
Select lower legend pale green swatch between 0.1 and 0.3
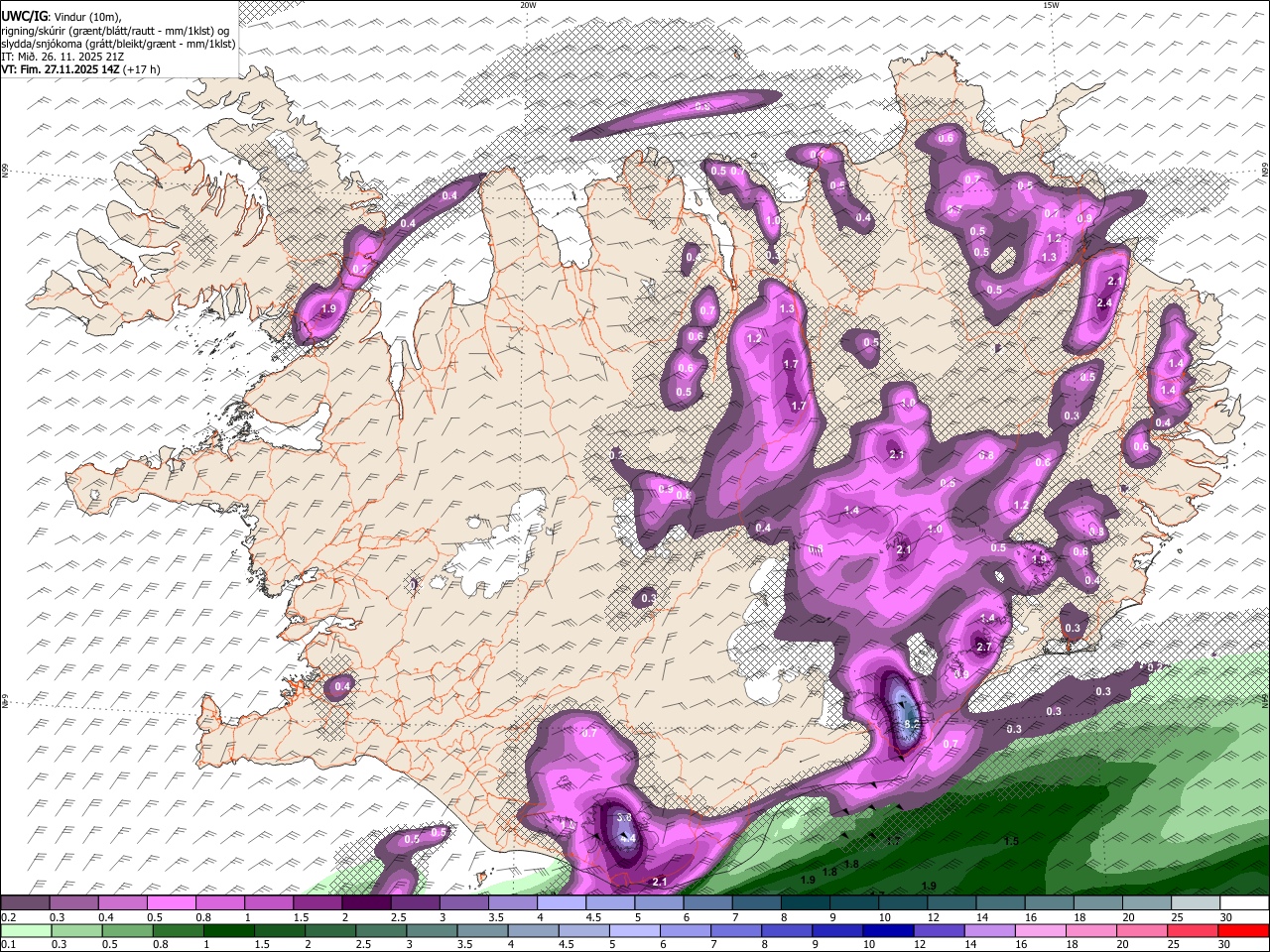(26, 931)
